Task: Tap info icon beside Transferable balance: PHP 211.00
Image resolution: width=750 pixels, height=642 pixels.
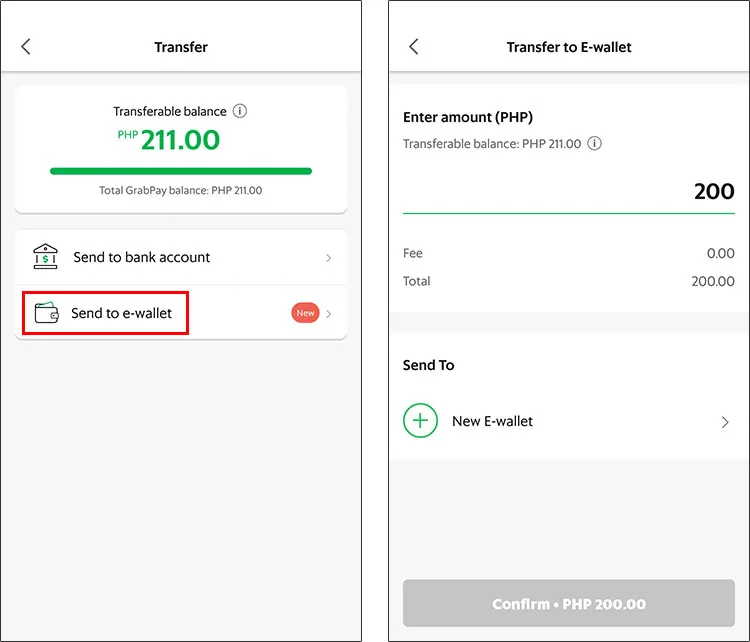Action: pyautogui.click(x=595, y=144)
